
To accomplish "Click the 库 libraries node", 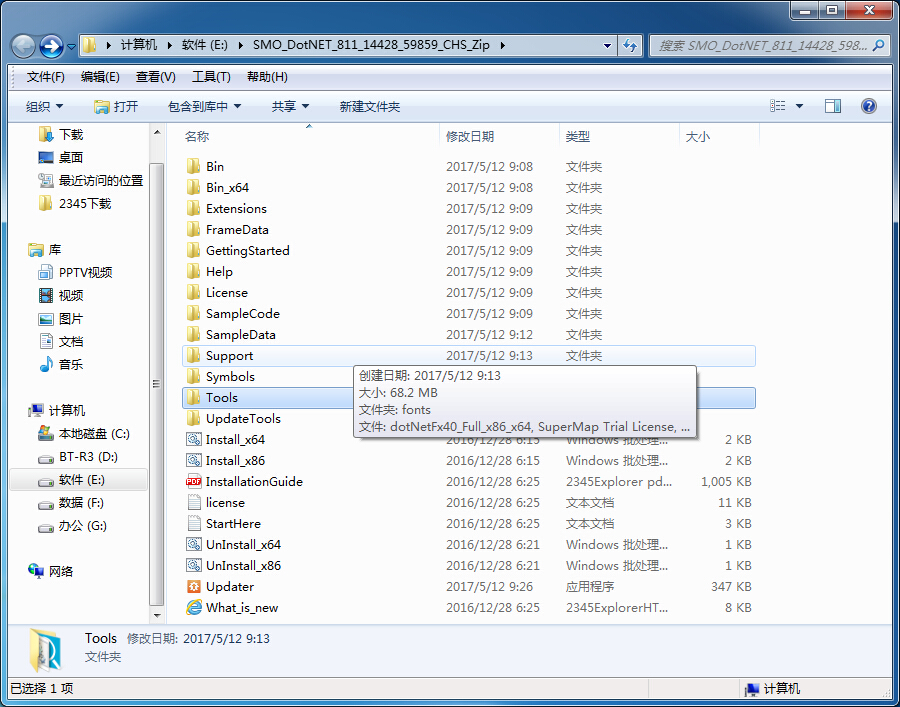I will (x=45, y=250).
